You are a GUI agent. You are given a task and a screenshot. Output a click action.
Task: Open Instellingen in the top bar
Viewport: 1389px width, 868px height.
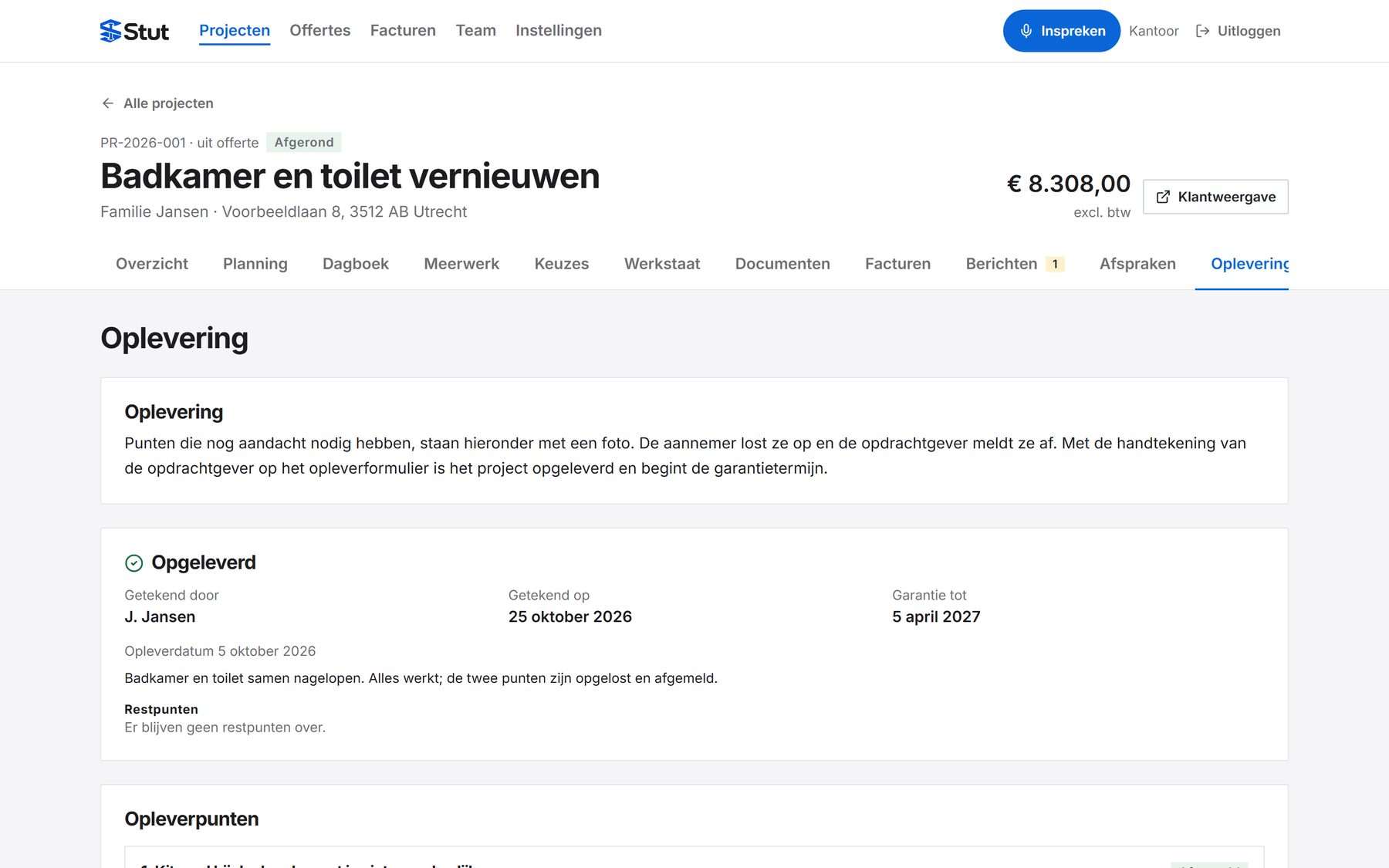(x=559, y=30)
